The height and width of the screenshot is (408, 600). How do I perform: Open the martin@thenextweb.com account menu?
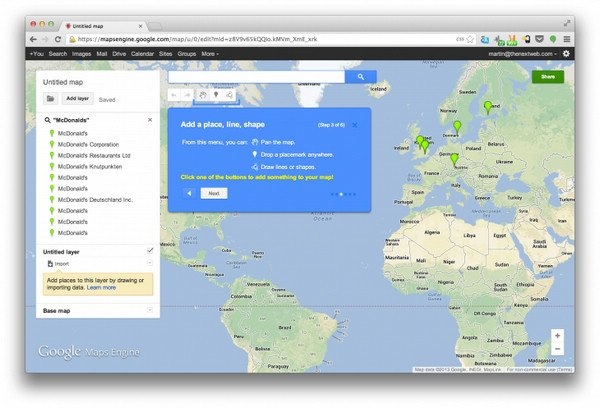(x=522, y=54)
